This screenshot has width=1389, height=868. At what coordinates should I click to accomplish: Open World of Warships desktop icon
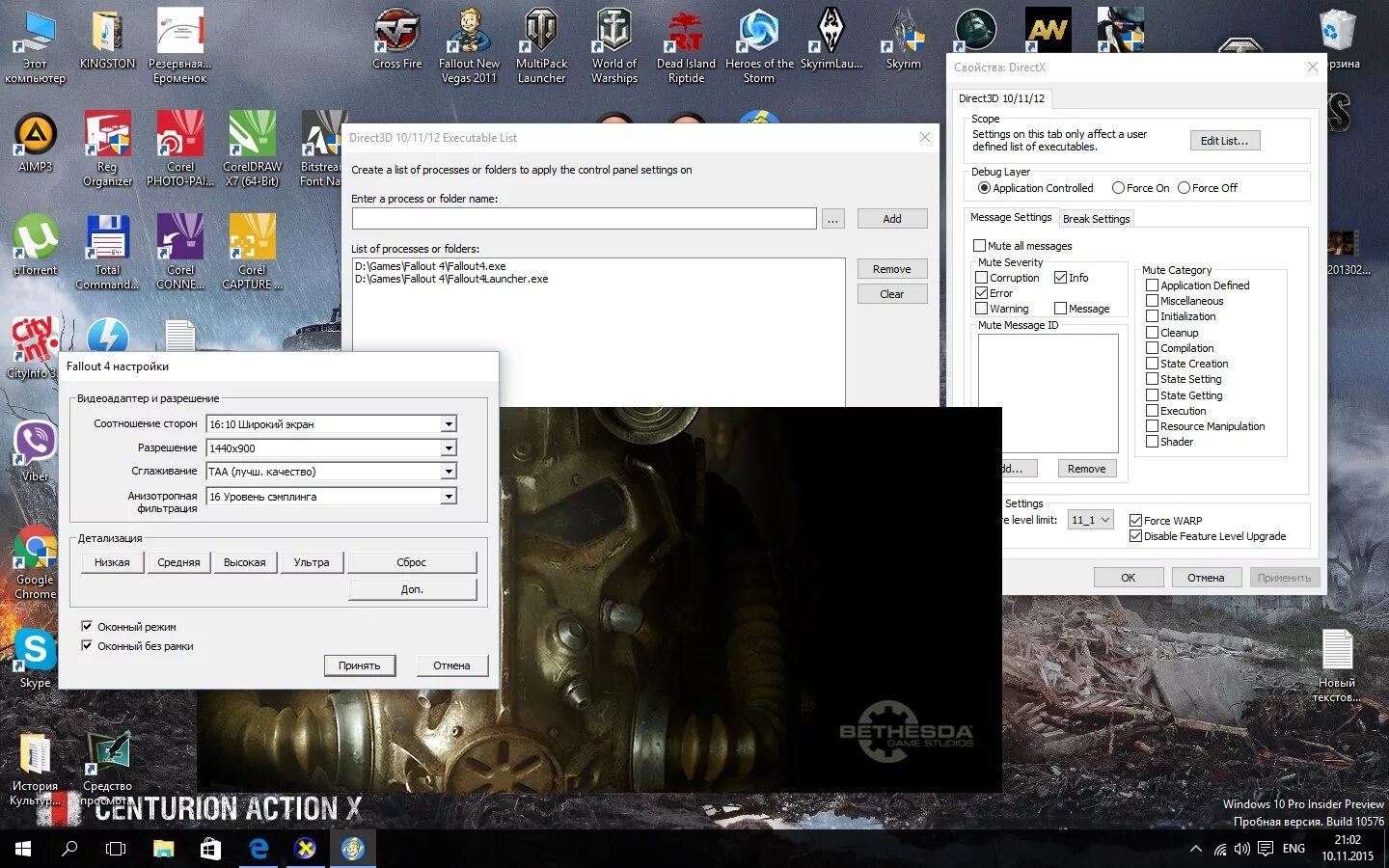tap(613, 46)
